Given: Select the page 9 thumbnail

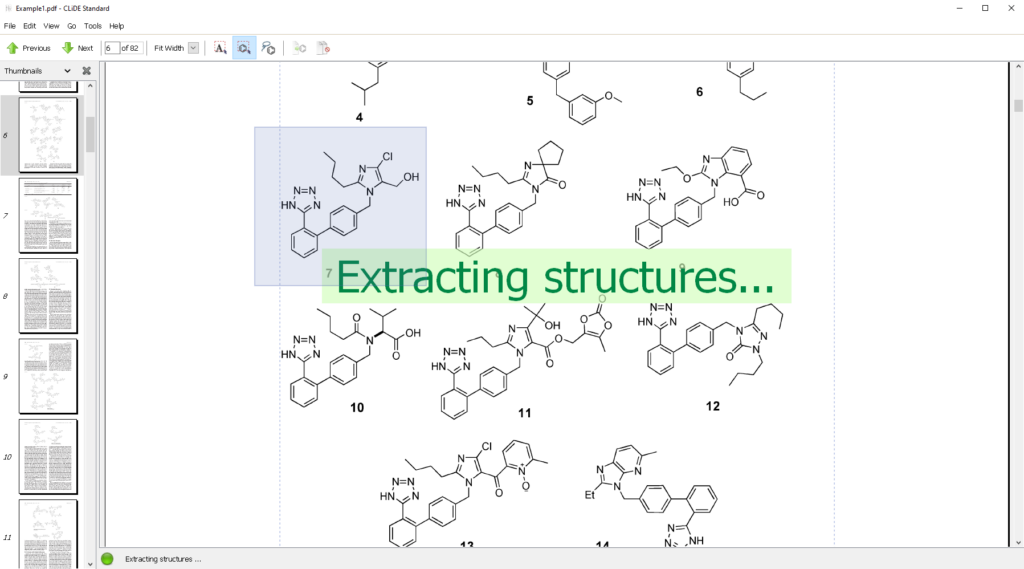Looking at the screenshot, I should pyautogui.click(x=47, y=376).
